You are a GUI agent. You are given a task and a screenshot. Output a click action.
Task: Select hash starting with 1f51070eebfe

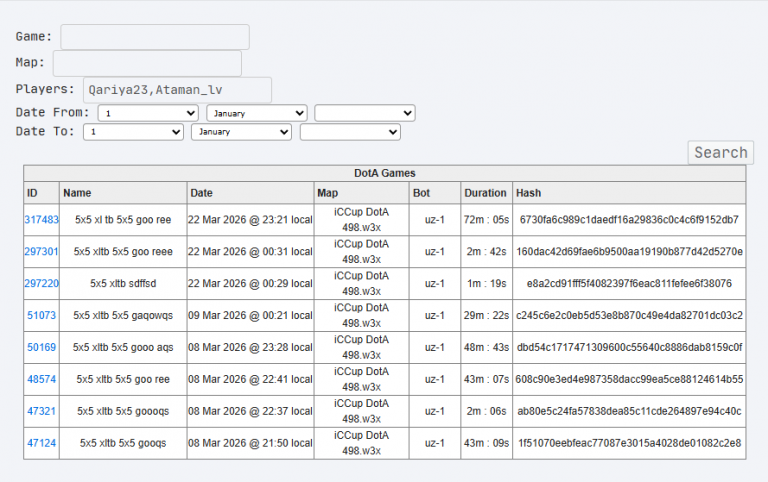[x=629, y=443]
